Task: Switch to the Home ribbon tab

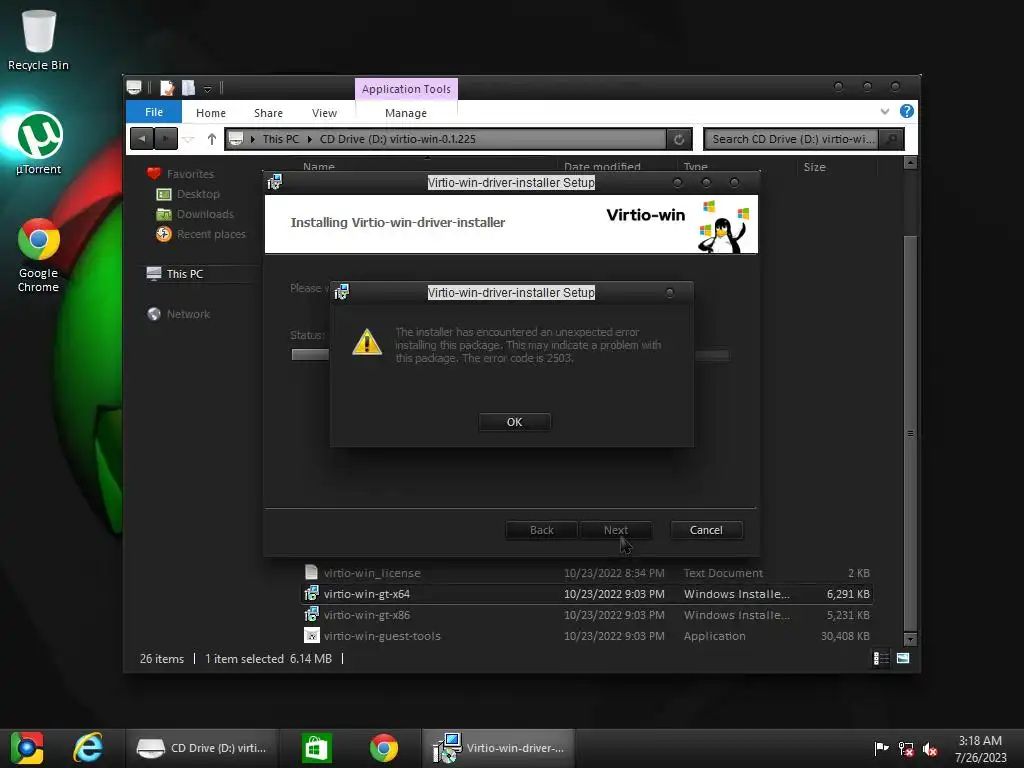Action: [x=210, y=113]
